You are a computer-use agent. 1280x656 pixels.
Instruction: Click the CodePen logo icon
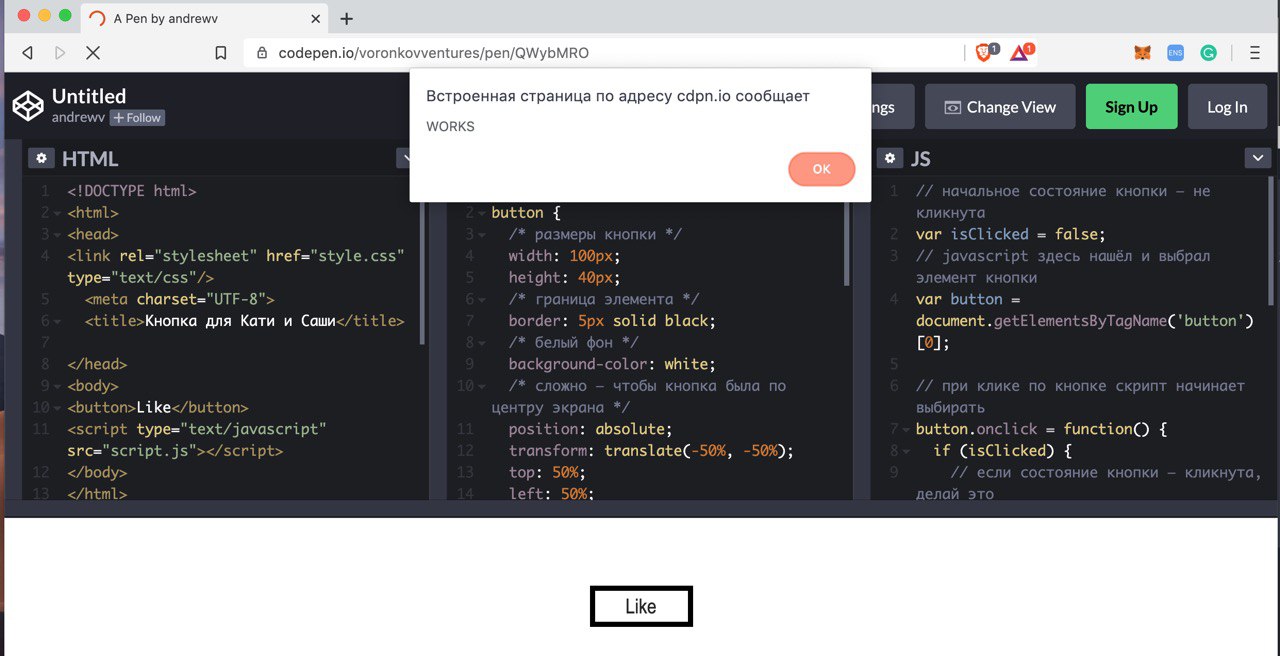(x=28, y=105)
